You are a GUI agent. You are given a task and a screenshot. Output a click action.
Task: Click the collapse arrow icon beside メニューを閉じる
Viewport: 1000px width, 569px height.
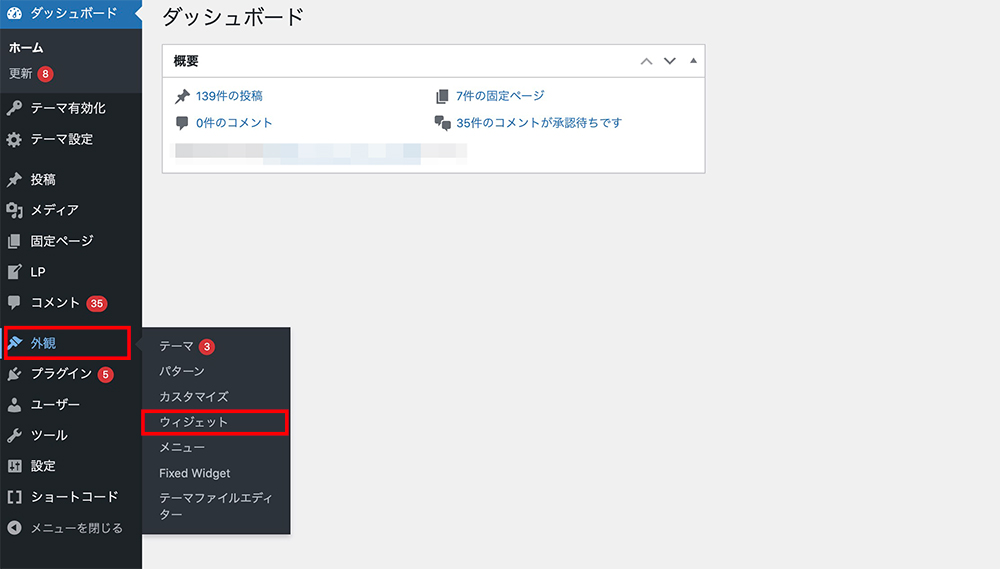tap(14, 528)
